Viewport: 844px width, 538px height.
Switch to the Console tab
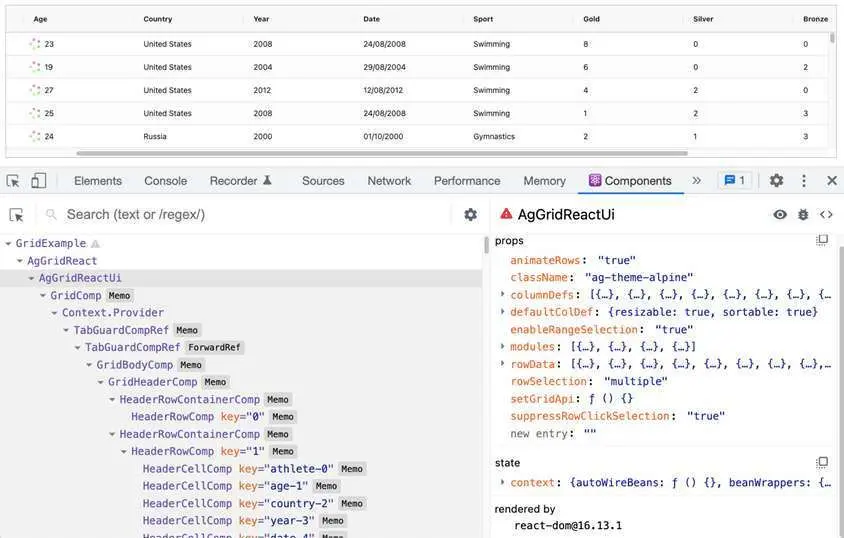pos(165,181)
